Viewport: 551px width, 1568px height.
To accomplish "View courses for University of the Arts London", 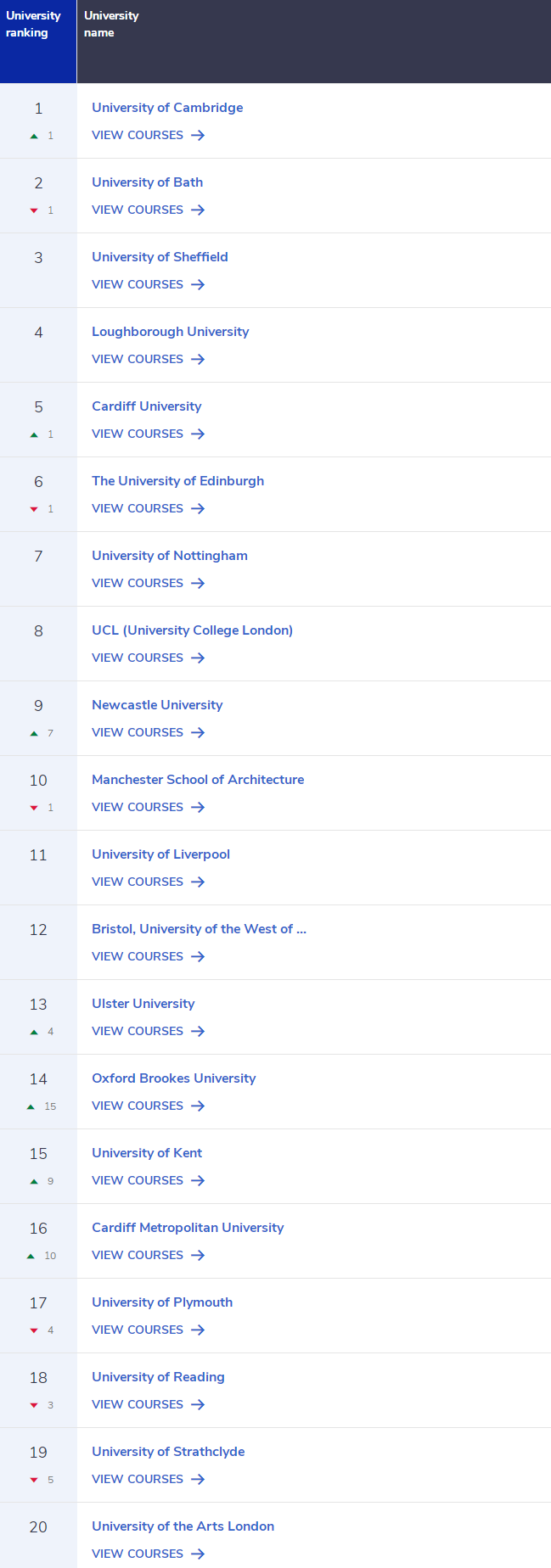I will [x=148, y=1554].
